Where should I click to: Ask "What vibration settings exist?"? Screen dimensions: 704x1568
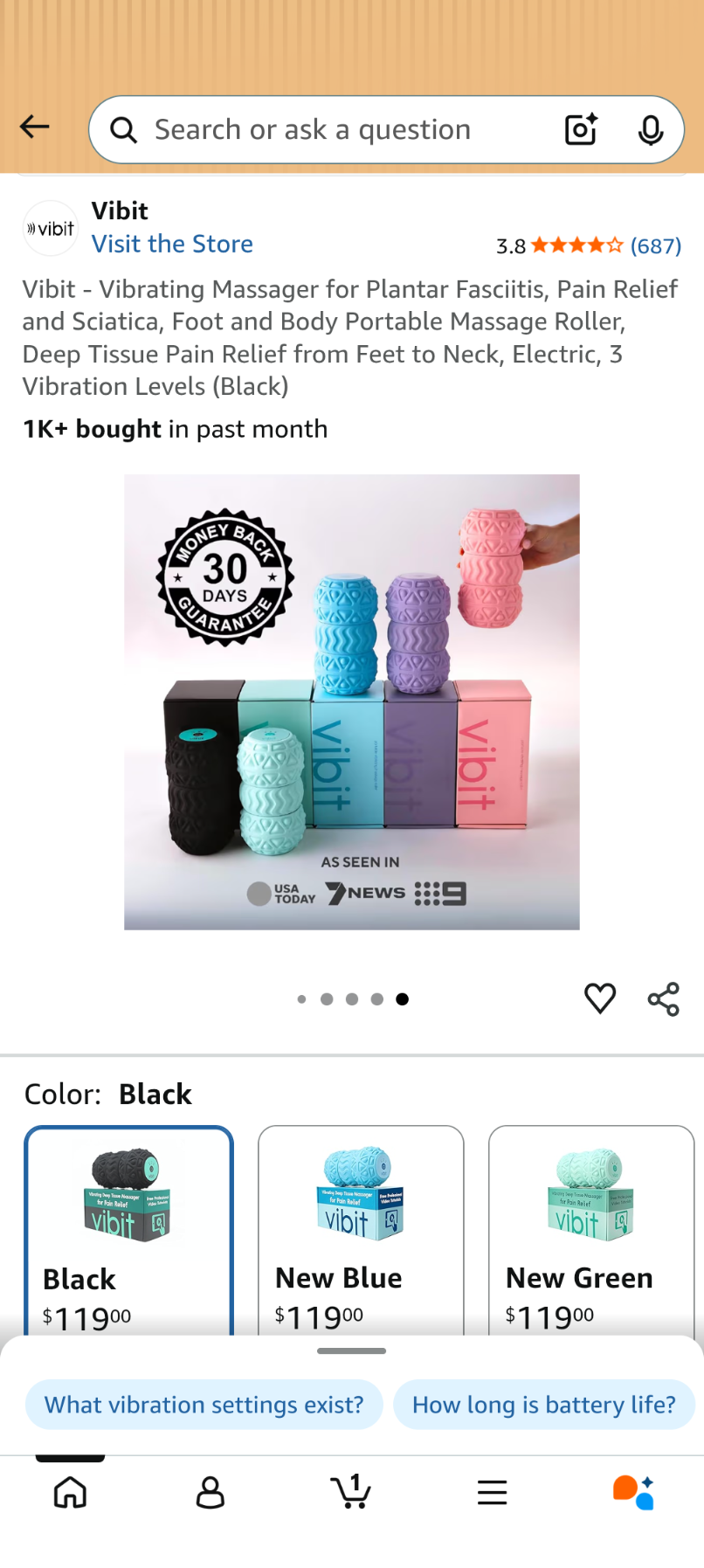click(x=204, y=1405)
